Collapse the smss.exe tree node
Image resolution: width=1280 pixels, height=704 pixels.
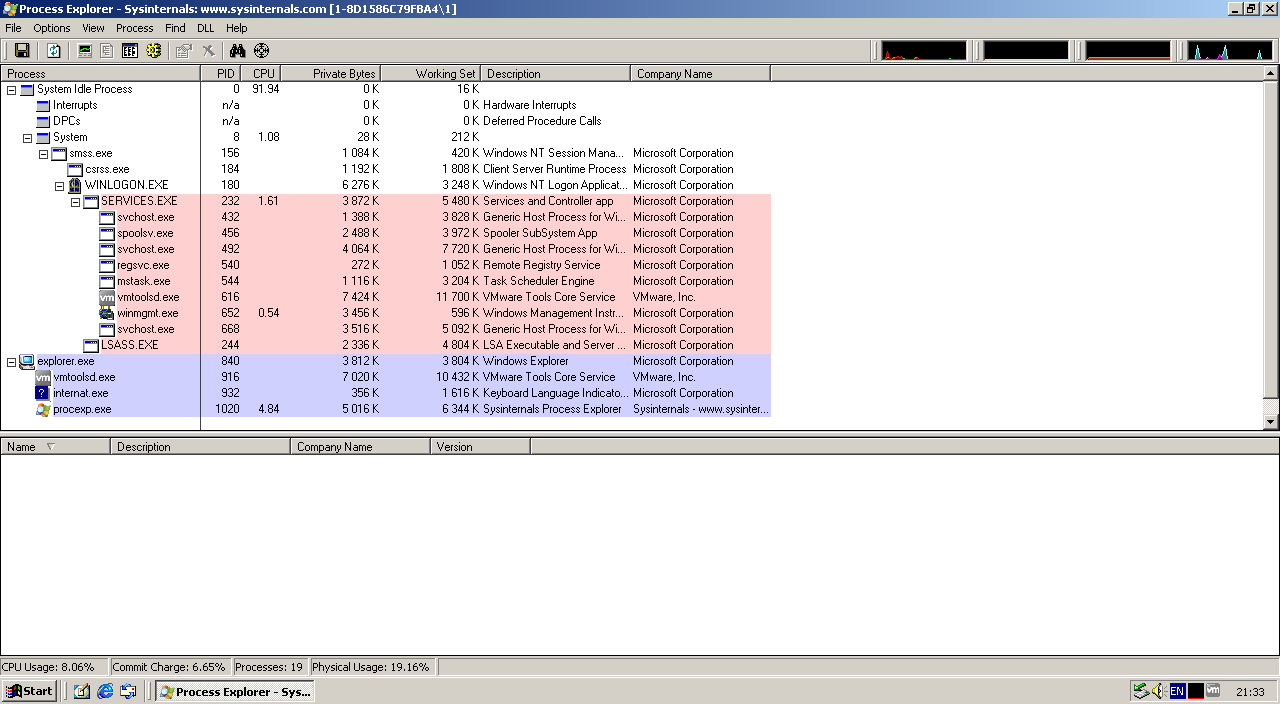pos(44,153)
